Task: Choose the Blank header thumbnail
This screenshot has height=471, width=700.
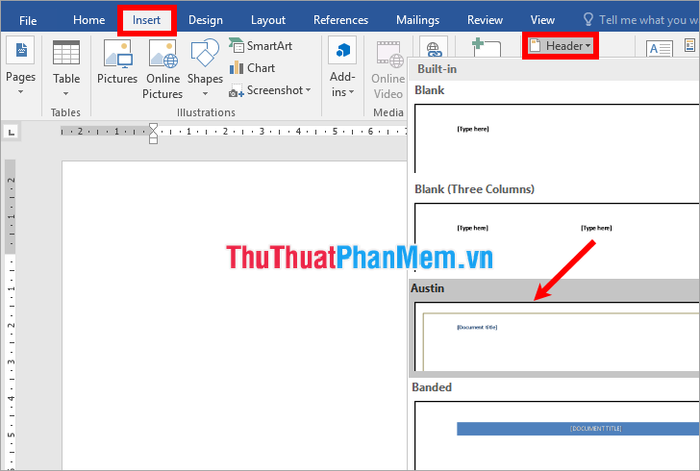Action: (555, 138)
